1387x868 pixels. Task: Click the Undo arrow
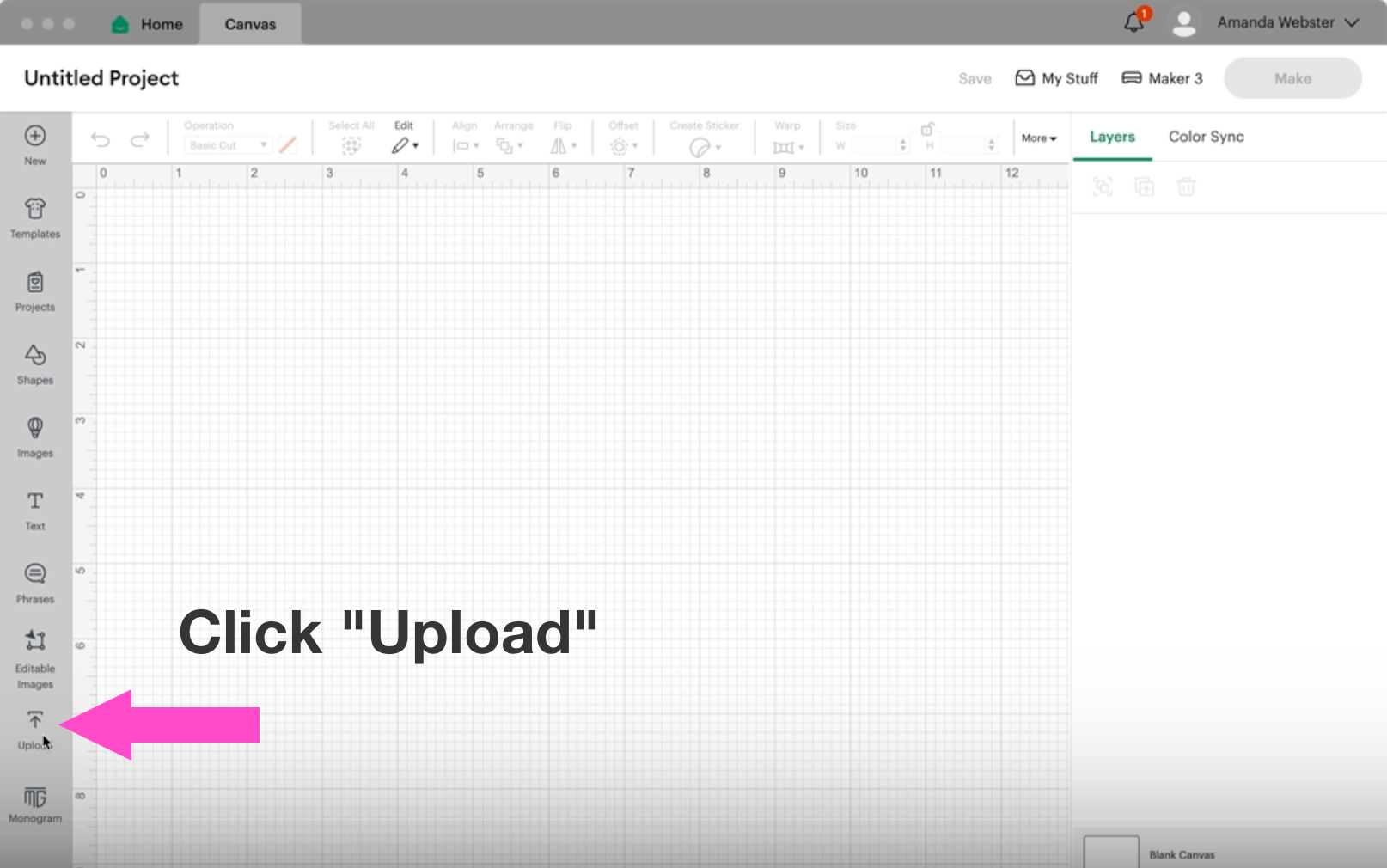point(101,140)
